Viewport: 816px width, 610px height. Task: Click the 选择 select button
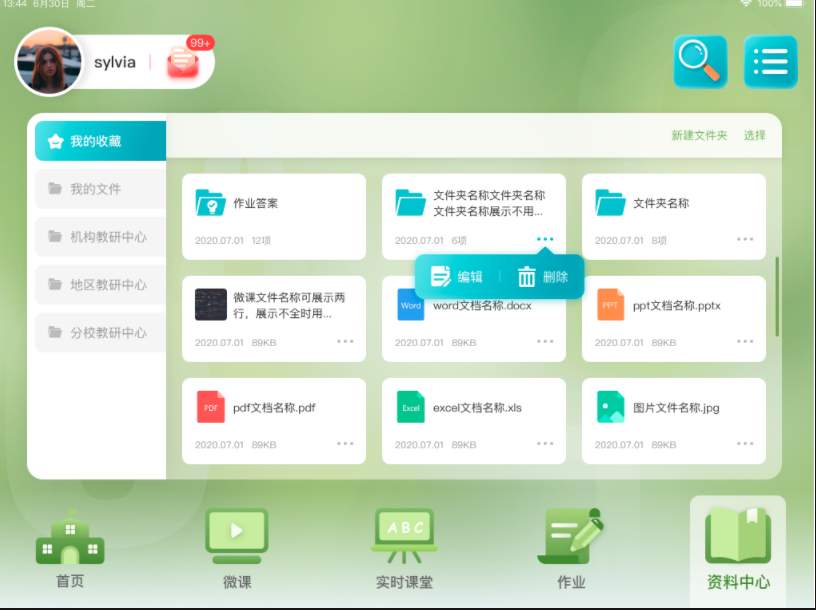[757, 137]
